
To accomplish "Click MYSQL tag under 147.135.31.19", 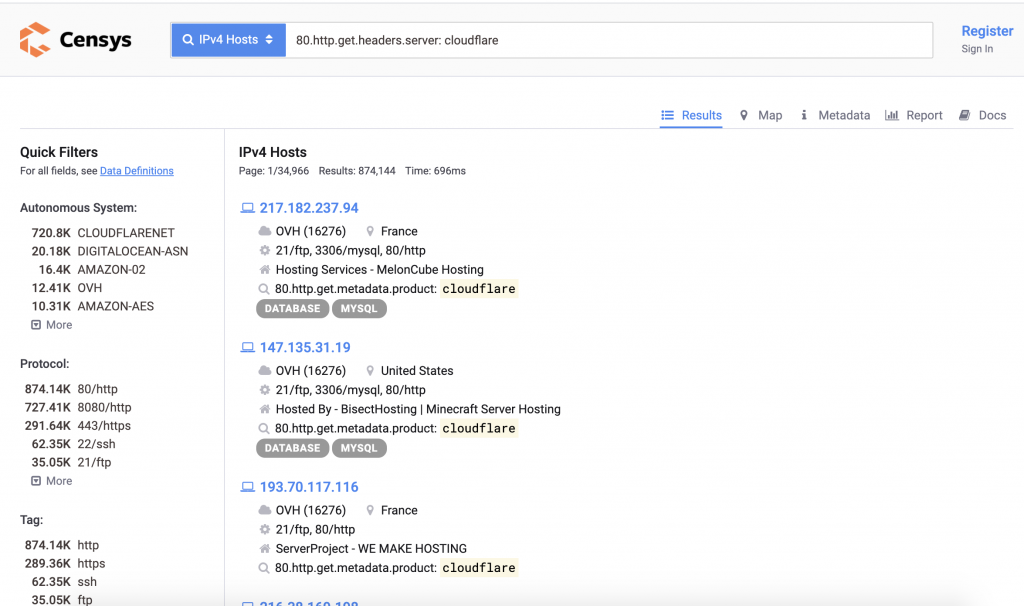I will (359, 448).
